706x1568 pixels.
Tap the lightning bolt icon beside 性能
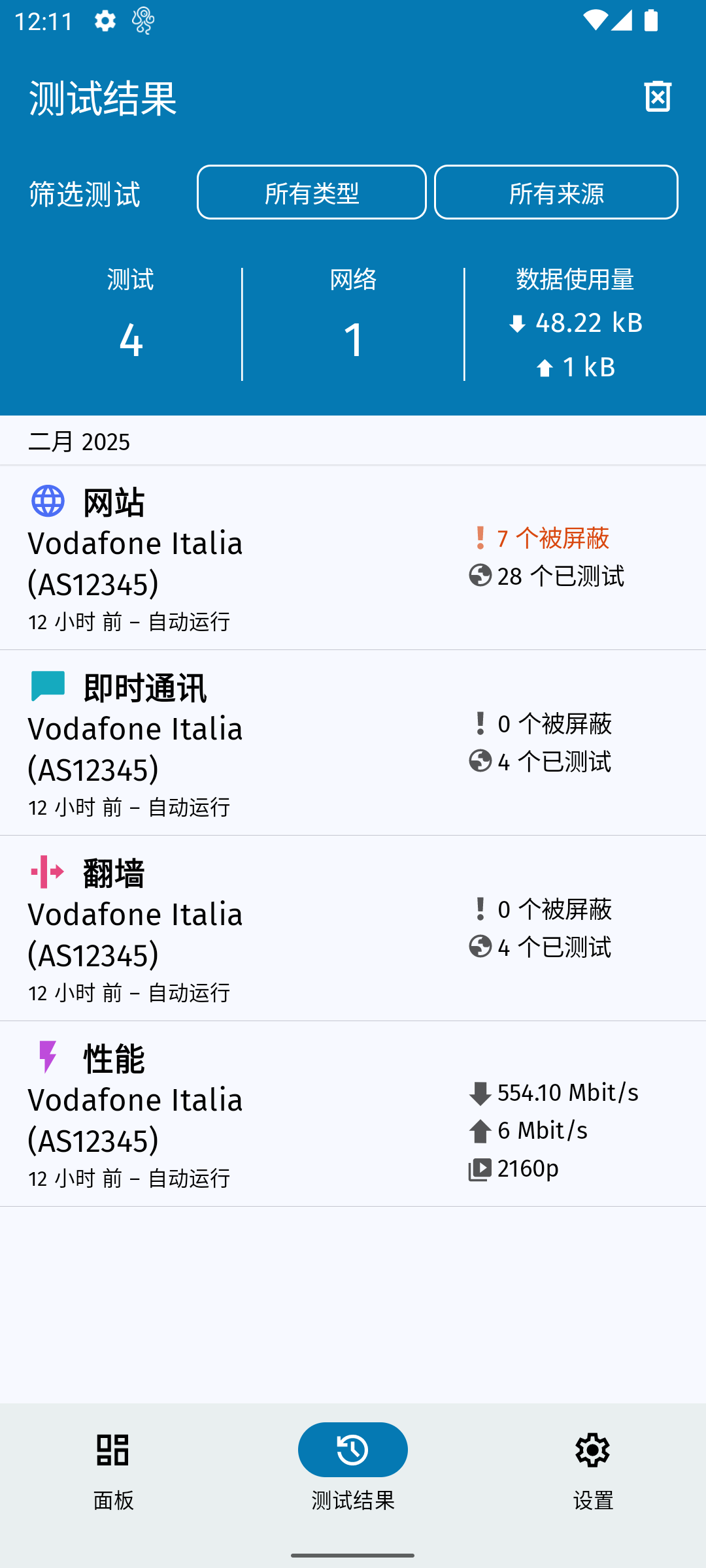point(48,1057)
